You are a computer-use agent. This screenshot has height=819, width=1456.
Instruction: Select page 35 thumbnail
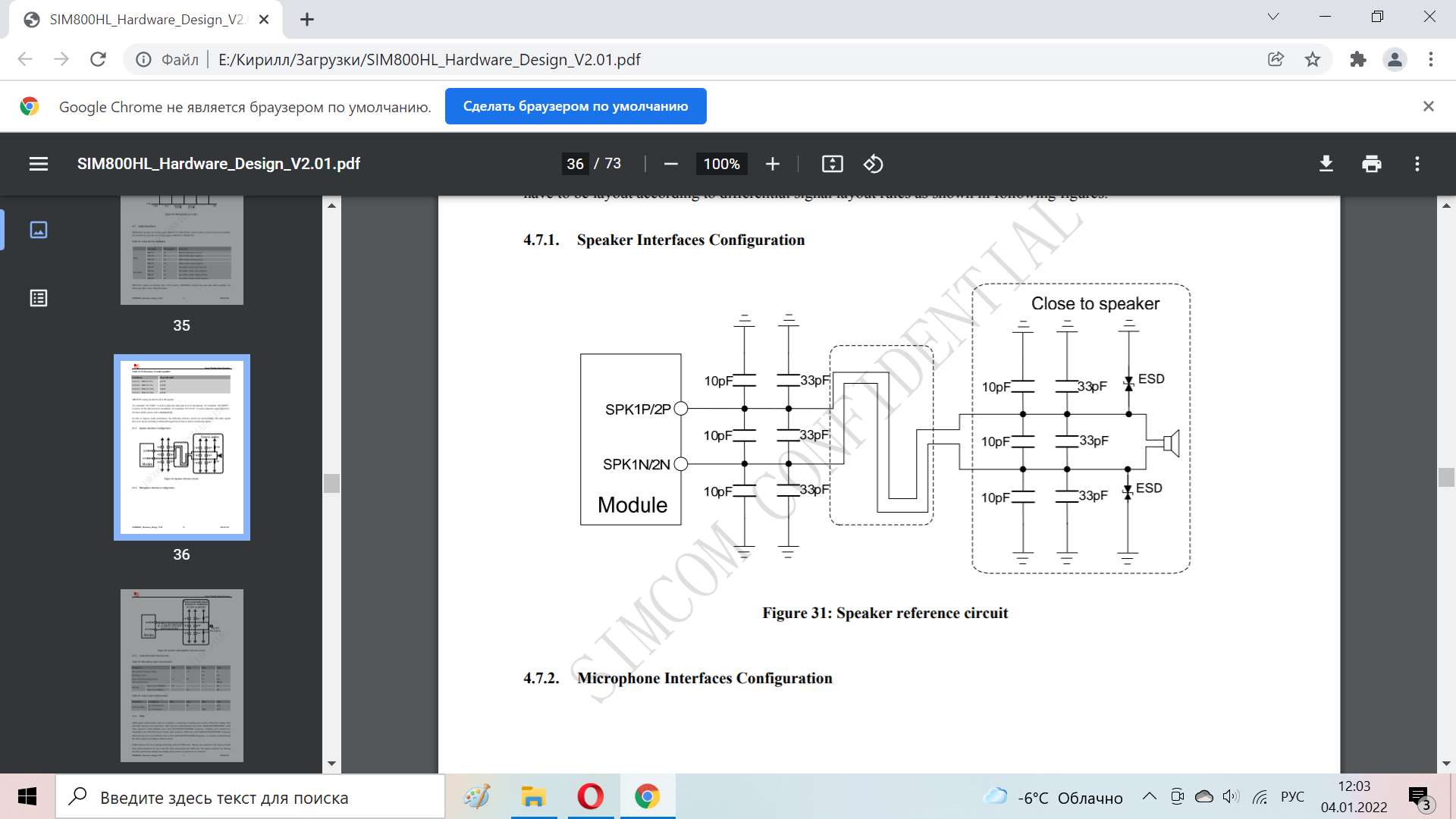182,250
